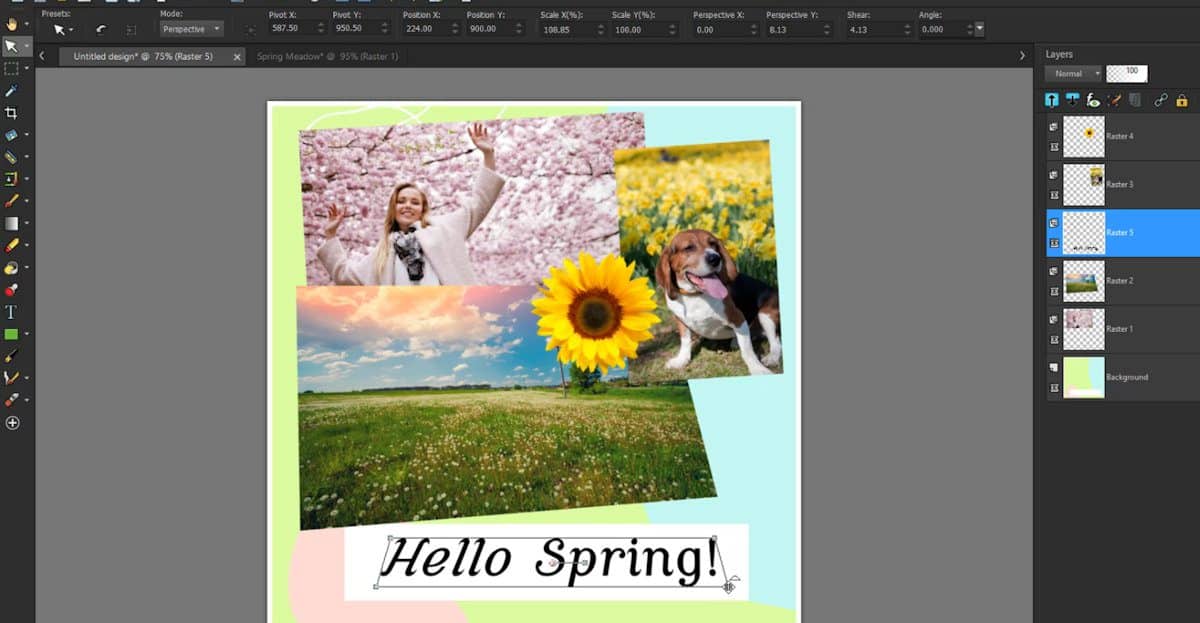The image size is (1200, 623).
Task: Click the lock transparency icon in Layers panel
Action: (1182, 99)
